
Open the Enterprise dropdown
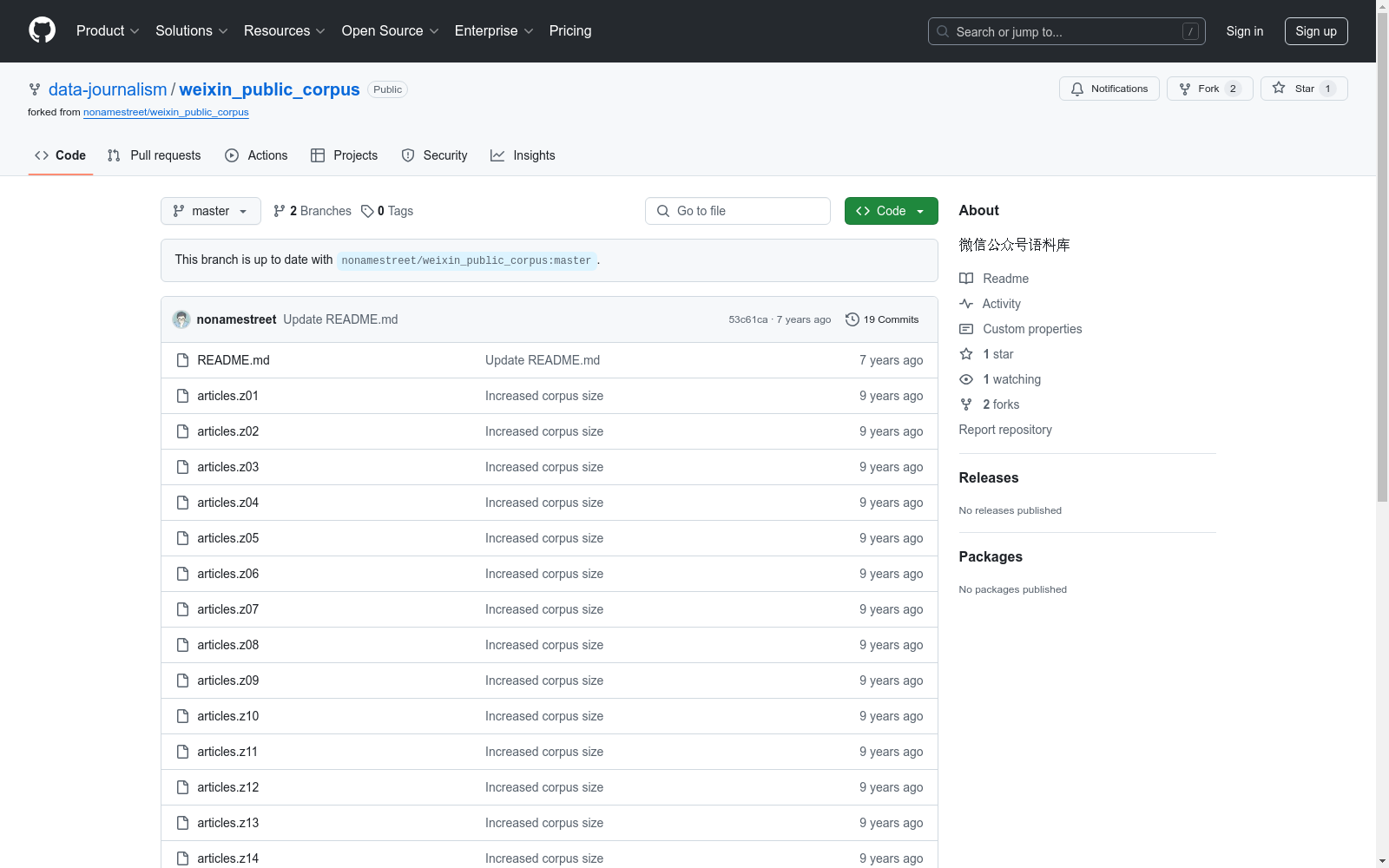[494, 30]
